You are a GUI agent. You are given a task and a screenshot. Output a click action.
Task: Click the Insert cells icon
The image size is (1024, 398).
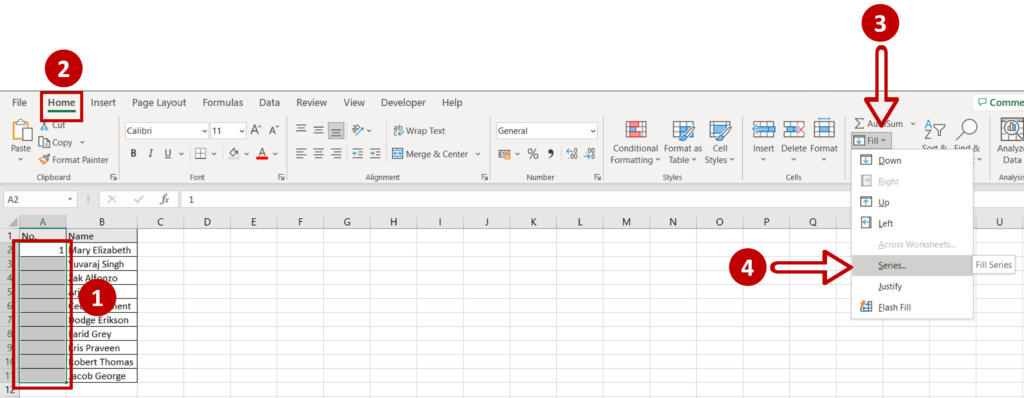tap(763, 129)
